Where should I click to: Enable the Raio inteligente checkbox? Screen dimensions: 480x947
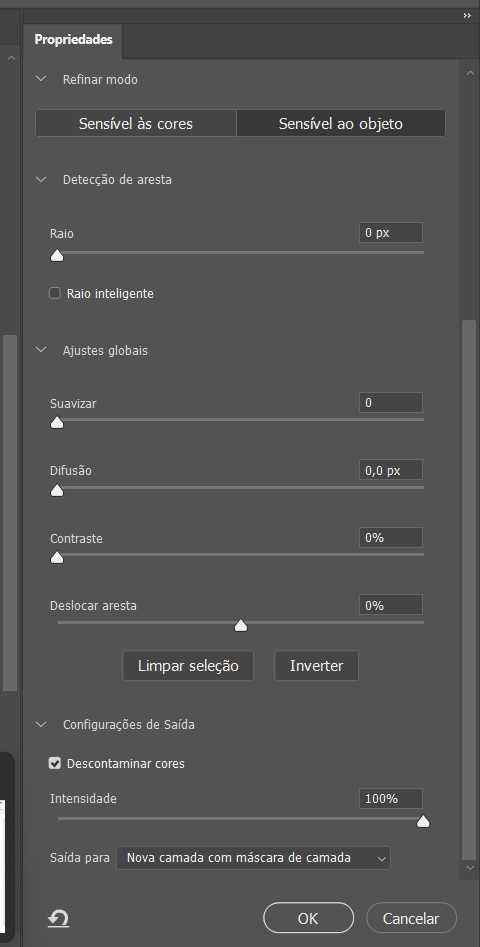(55, 294)
